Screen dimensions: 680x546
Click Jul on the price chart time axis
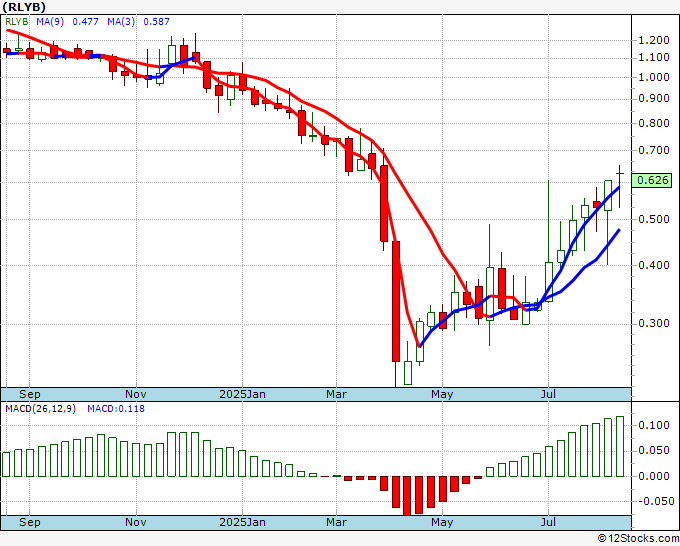[549, 394]
